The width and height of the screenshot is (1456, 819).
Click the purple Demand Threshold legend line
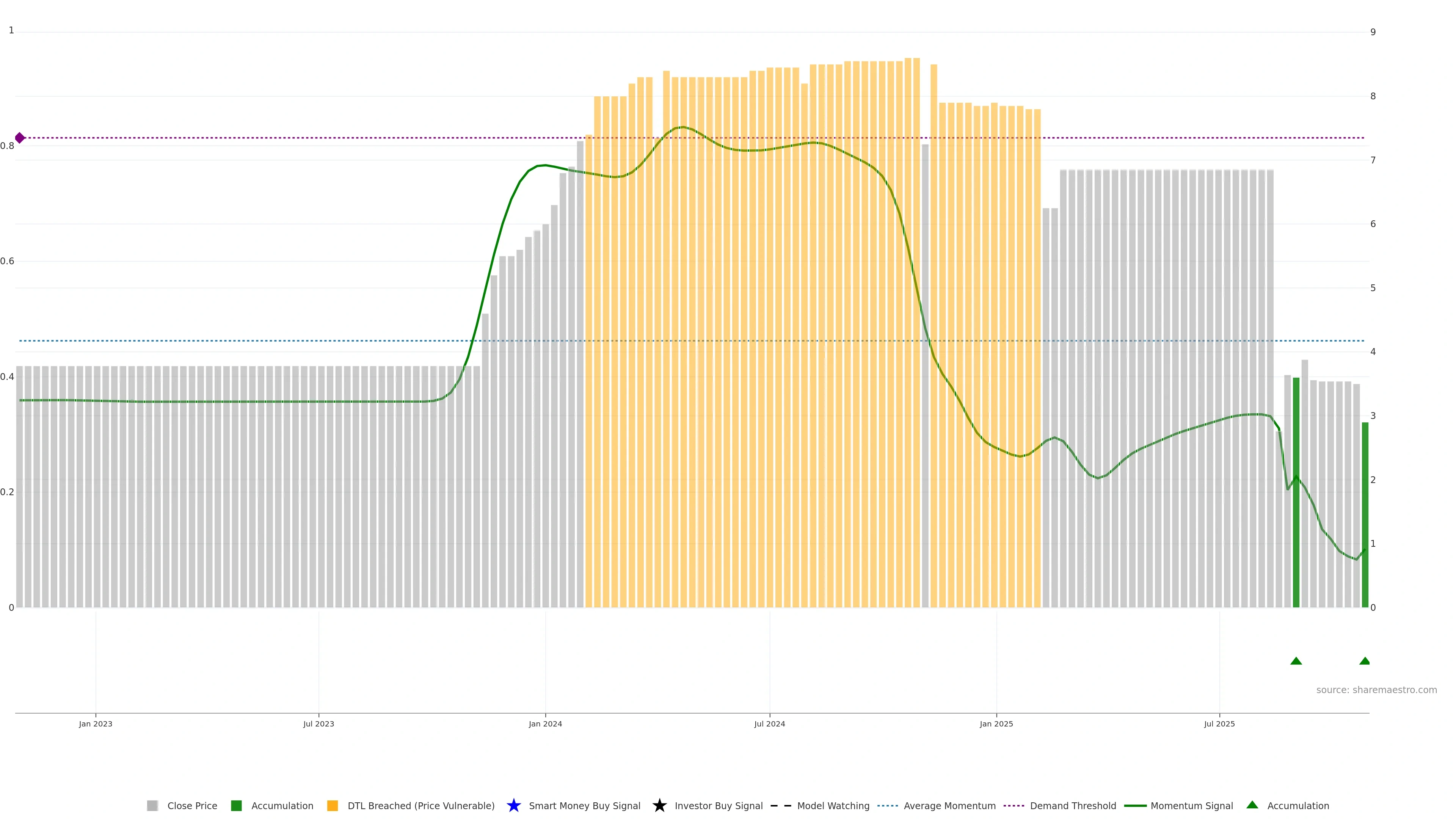[1014, 805]
